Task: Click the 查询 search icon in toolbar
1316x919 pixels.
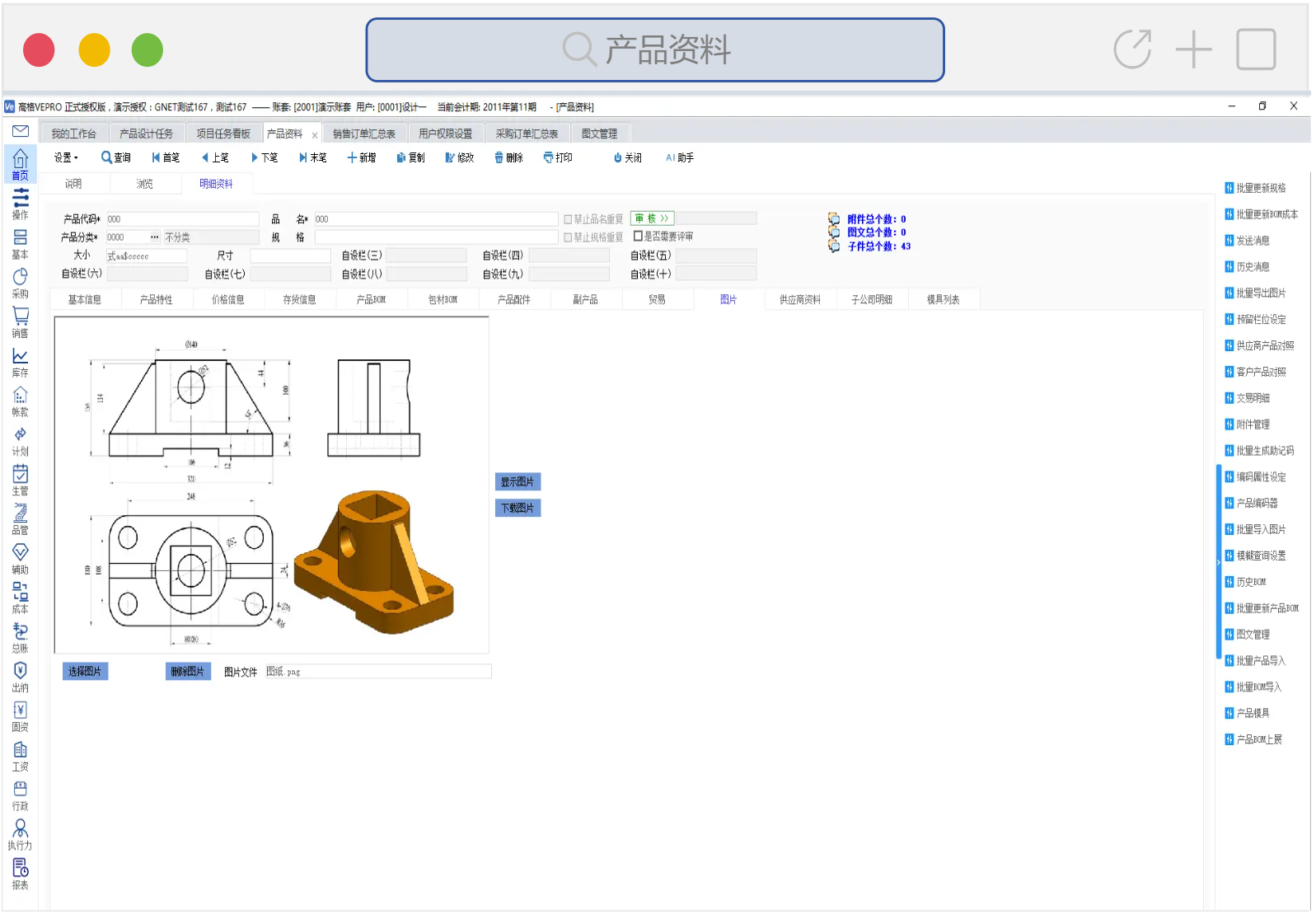Action: (106, 157)
